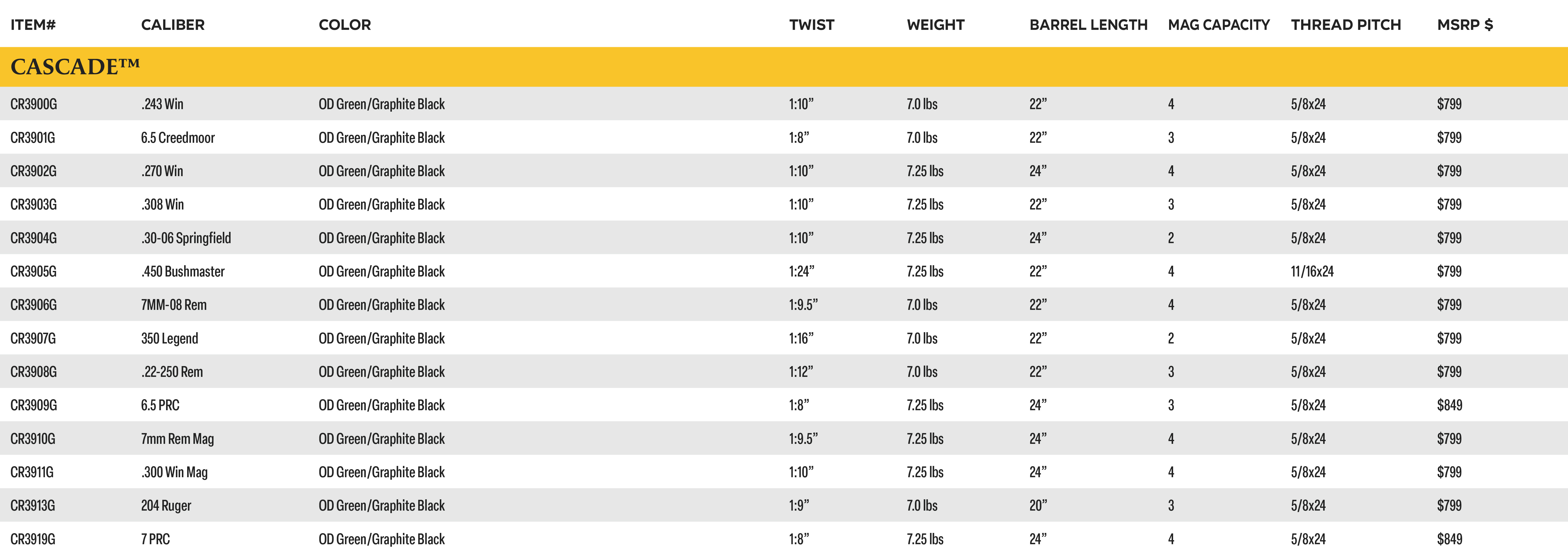Viewport: 1568px width, 555px height.
Task: Click the .30-06 Springfield caliber cell
Action: 186,238
